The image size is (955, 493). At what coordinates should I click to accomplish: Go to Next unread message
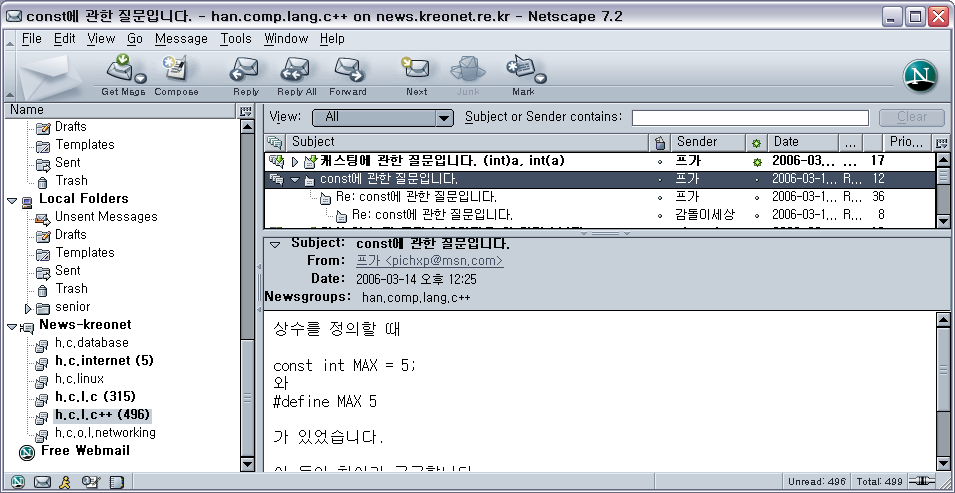point(417,76)
